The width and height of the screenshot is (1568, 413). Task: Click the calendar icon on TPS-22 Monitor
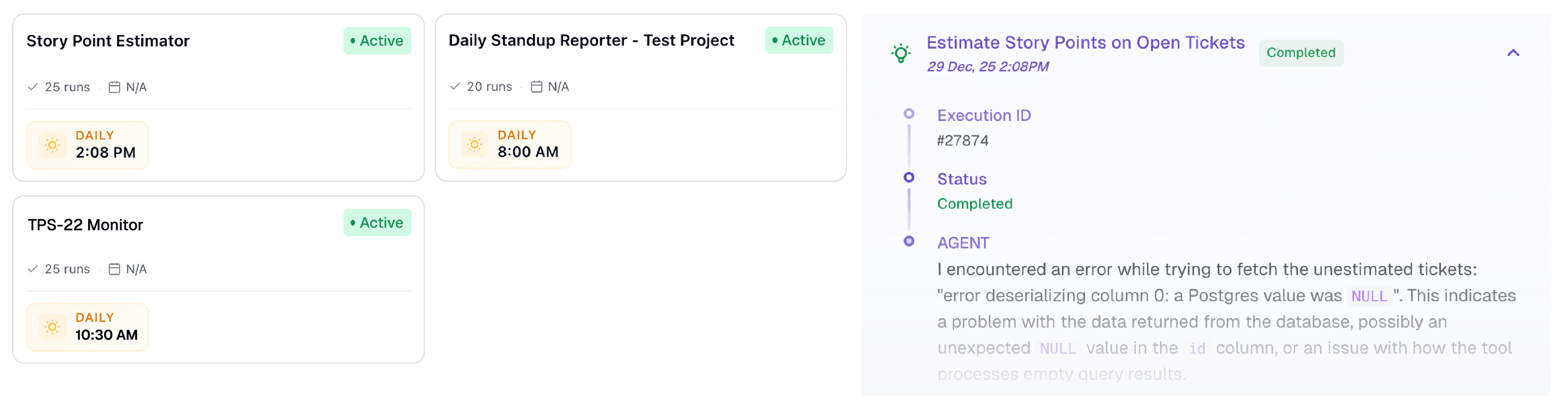click(114, 269)
